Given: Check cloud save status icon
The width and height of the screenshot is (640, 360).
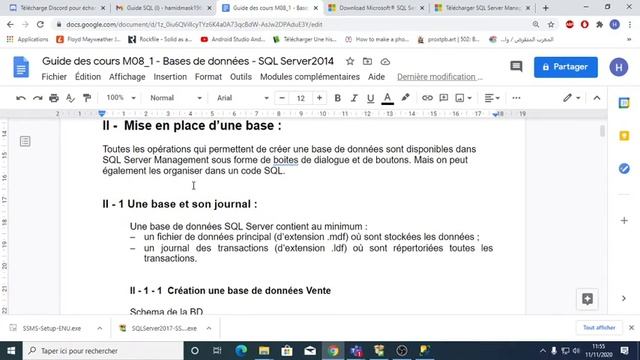Looking at the screenshot, I should [385, 62].
